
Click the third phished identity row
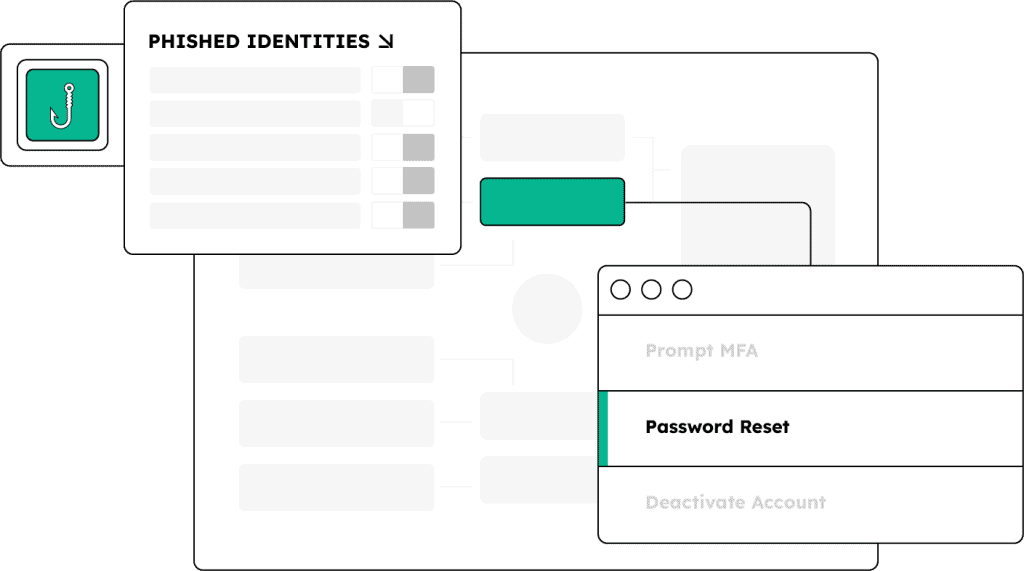pos(255,147)
